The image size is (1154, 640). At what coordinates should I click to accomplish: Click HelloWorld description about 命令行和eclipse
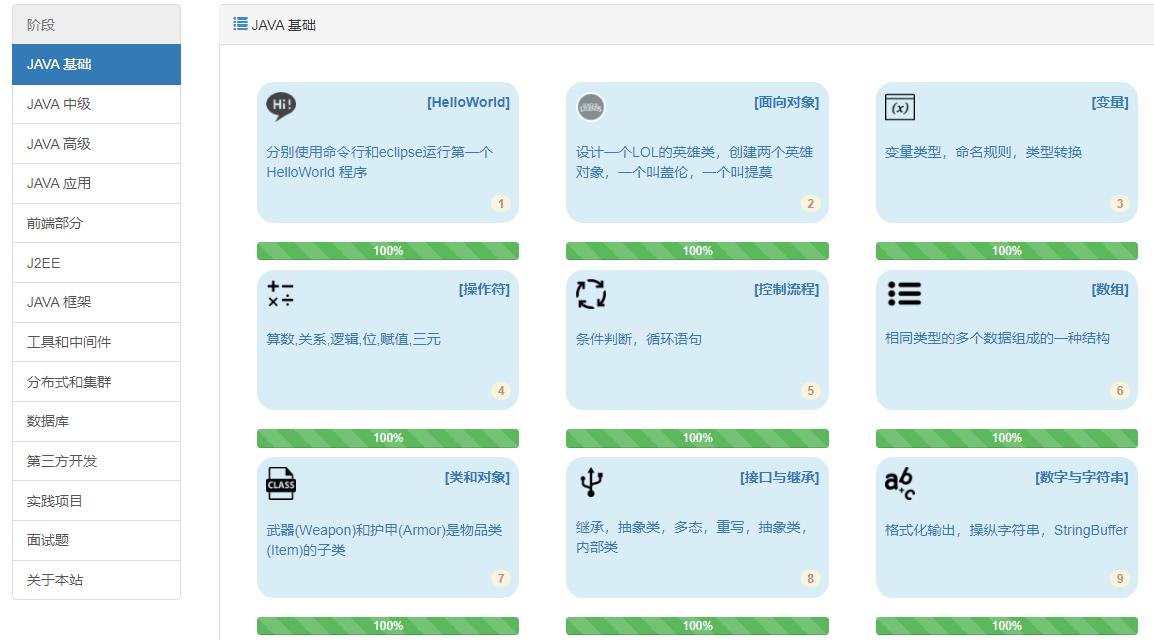pyautogui.click(x=380, y=162)
